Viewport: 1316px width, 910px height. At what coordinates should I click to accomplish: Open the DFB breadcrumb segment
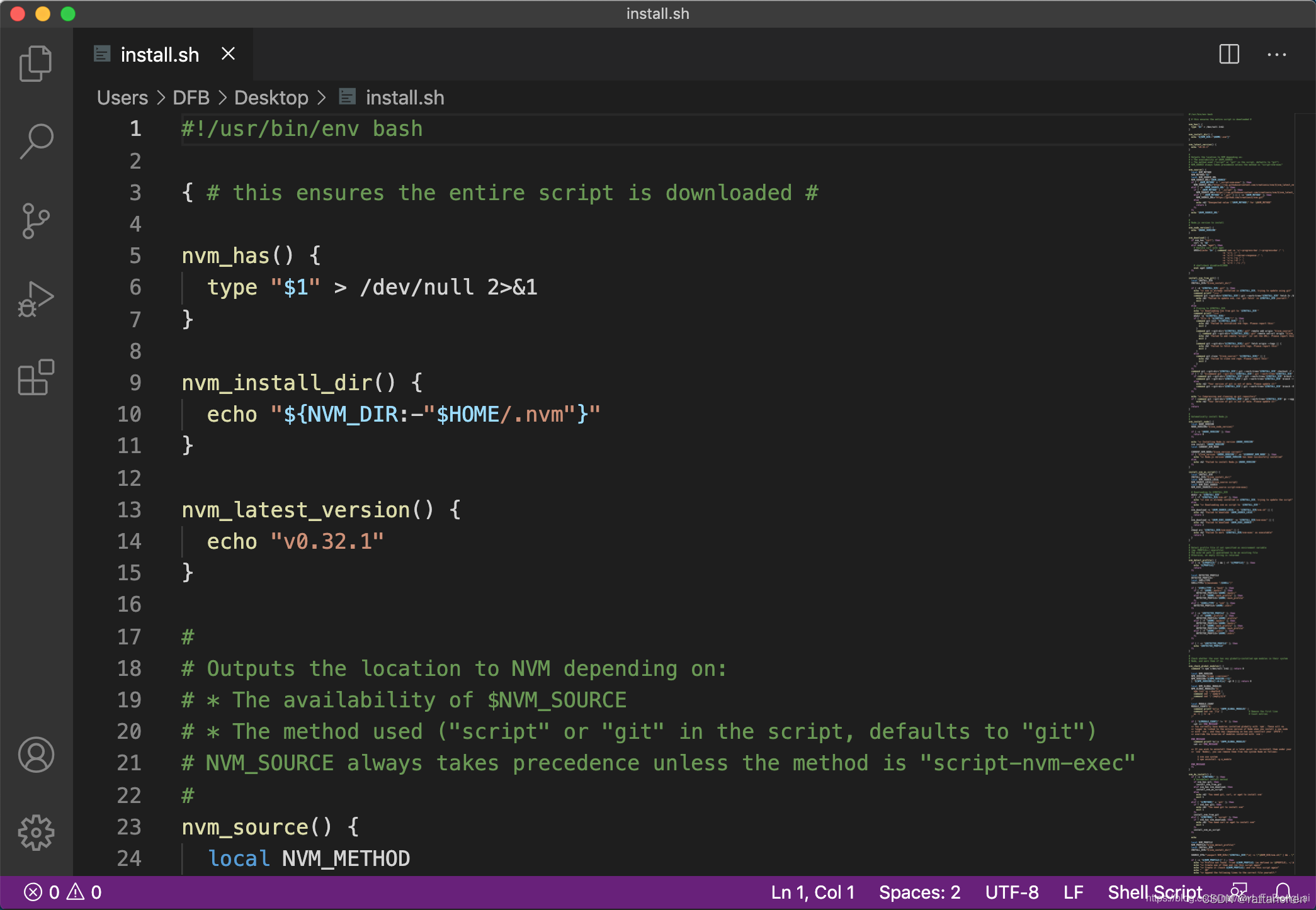191,98
